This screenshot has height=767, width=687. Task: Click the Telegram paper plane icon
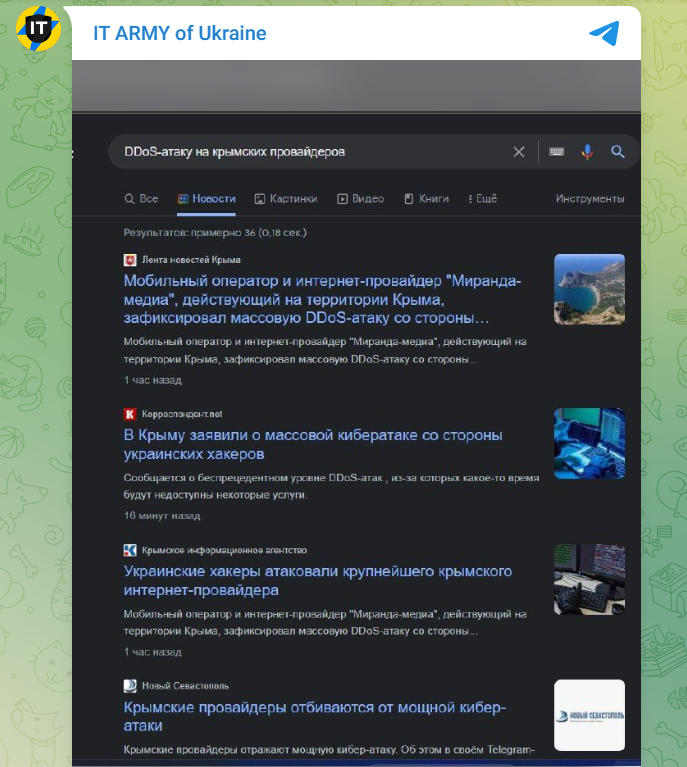604,33
